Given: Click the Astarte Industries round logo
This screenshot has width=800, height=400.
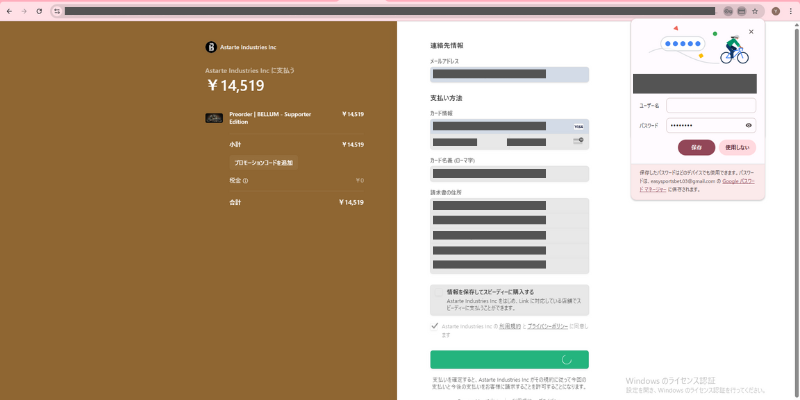Looking at the screenshot, I should click(211, 47).
